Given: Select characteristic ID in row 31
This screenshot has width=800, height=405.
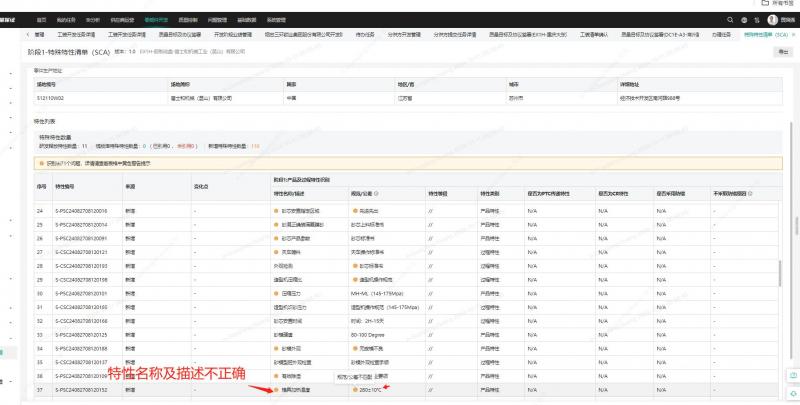Looking at the screenshot, I should point(81,307).
